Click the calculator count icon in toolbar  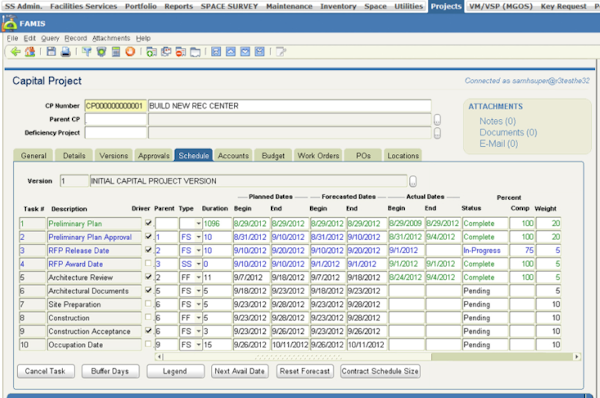tap(116, 52)
